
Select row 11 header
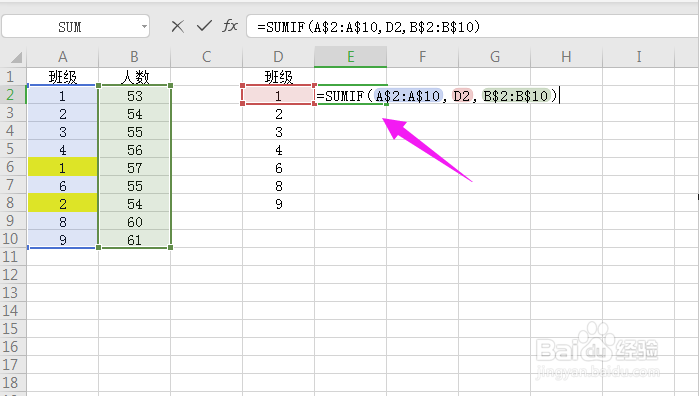tap(13, 257)
